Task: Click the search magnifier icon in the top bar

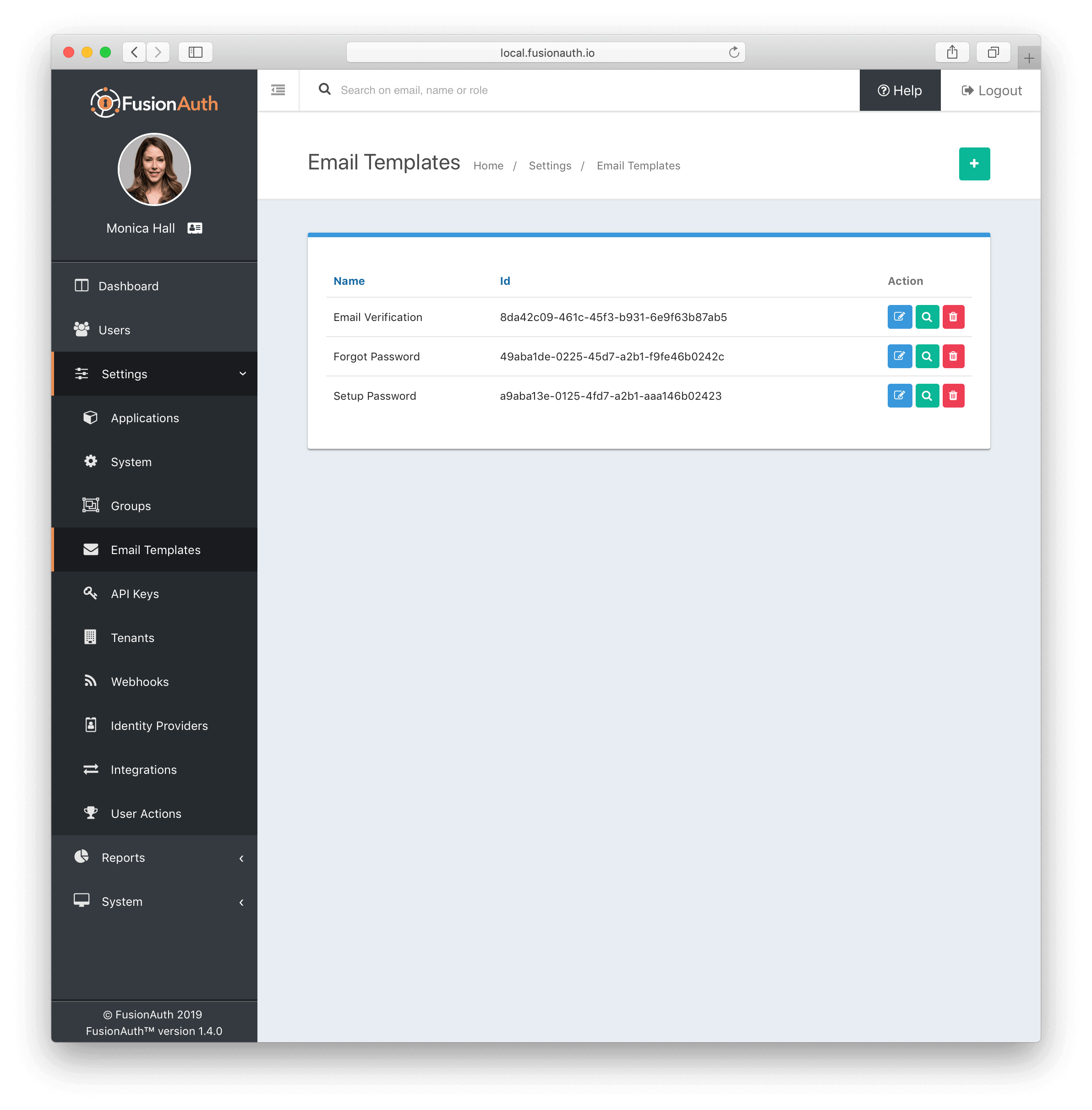Action: point(325,89)
